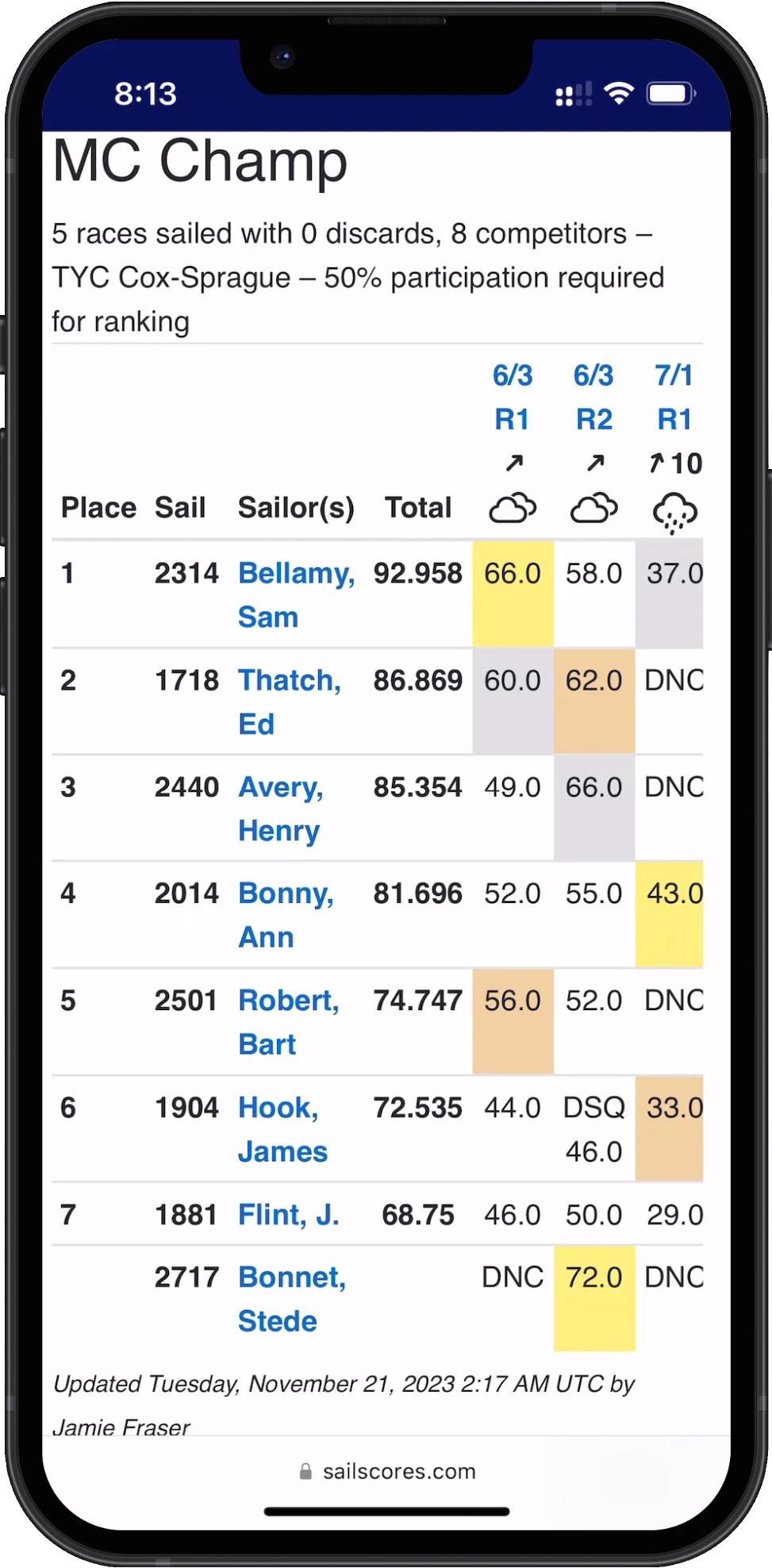Click the wind arrow beside 10 under 7/1
Viewport: 772px width, 1568px height.
point(656,463)
